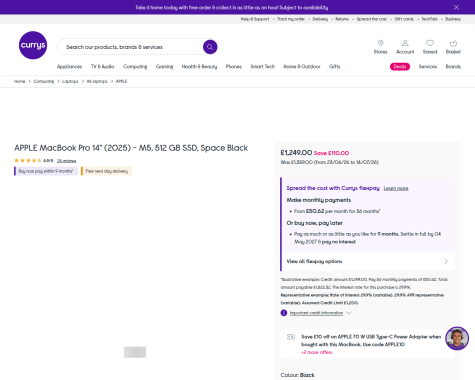Show +2 more offers
The width and height of the screenshot is (475, 380).
[317, 352]
